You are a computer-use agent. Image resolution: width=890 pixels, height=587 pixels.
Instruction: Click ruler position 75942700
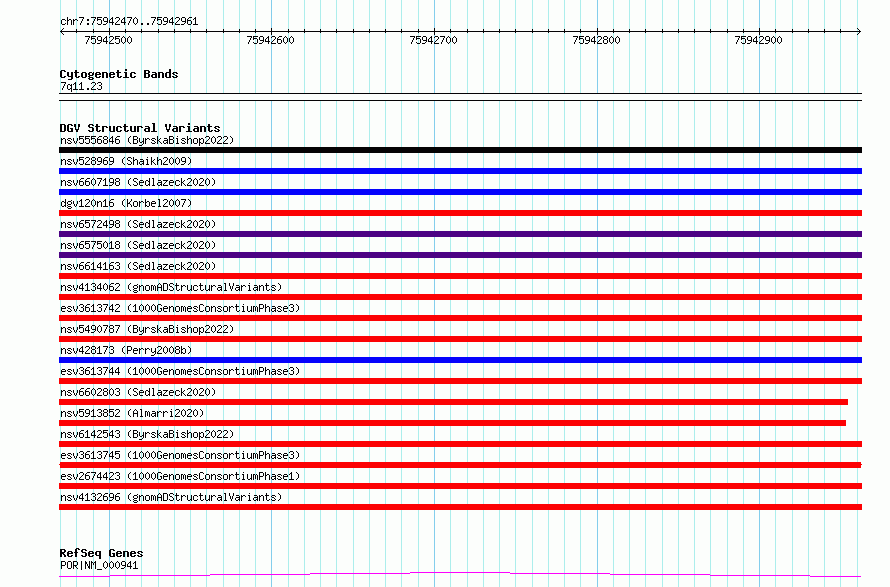point(433,40)
